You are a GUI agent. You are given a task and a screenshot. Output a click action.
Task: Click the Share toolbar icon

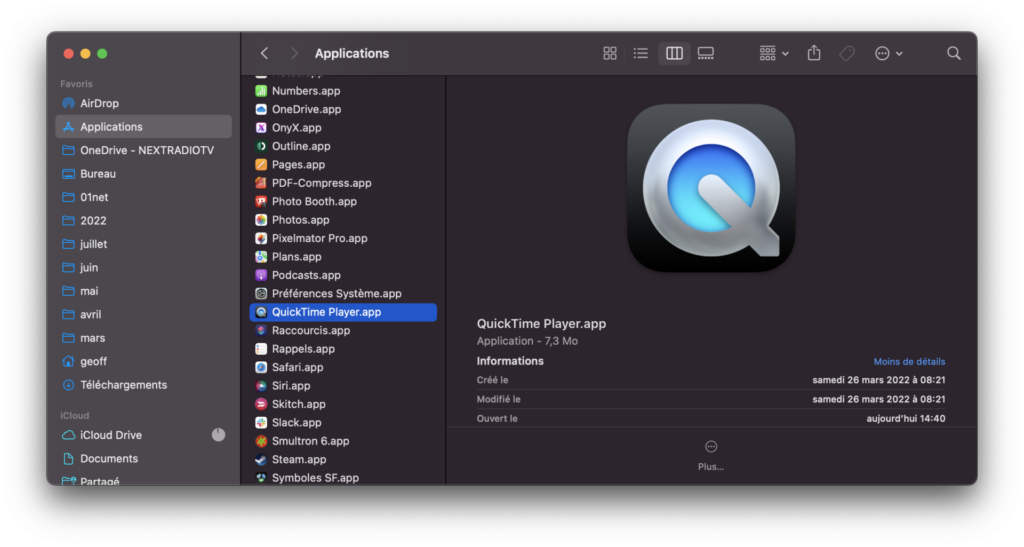click(x=814, y=53)
